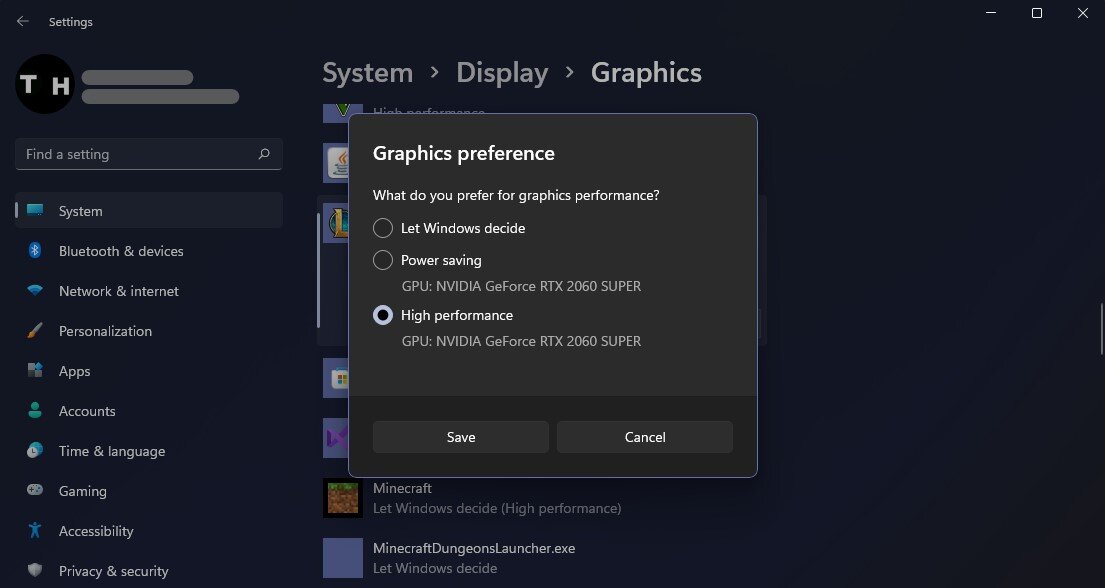The image size is (1105, 588).
Task: Open Network & internet settings
Action: [x=149, y=291]
